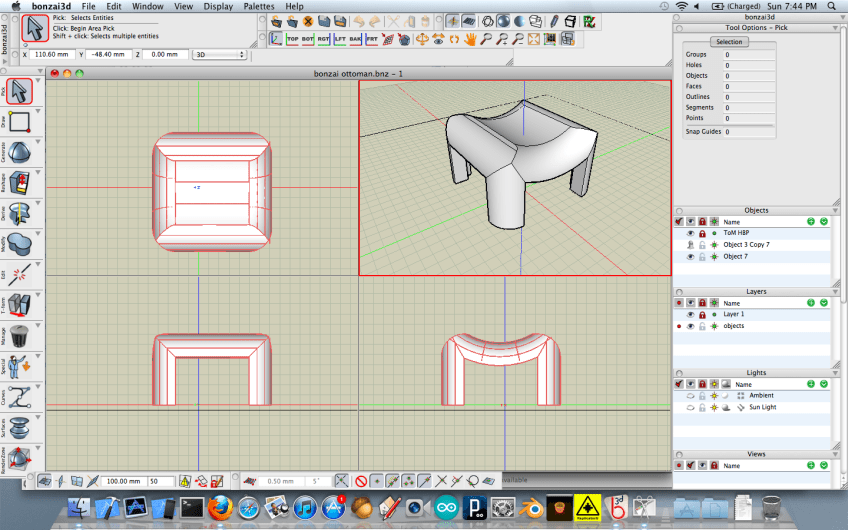Image resolution: width=848 pixels, height=530 pixels.
Task: Click the Top view button in toolbar
Action: point(293,40)
